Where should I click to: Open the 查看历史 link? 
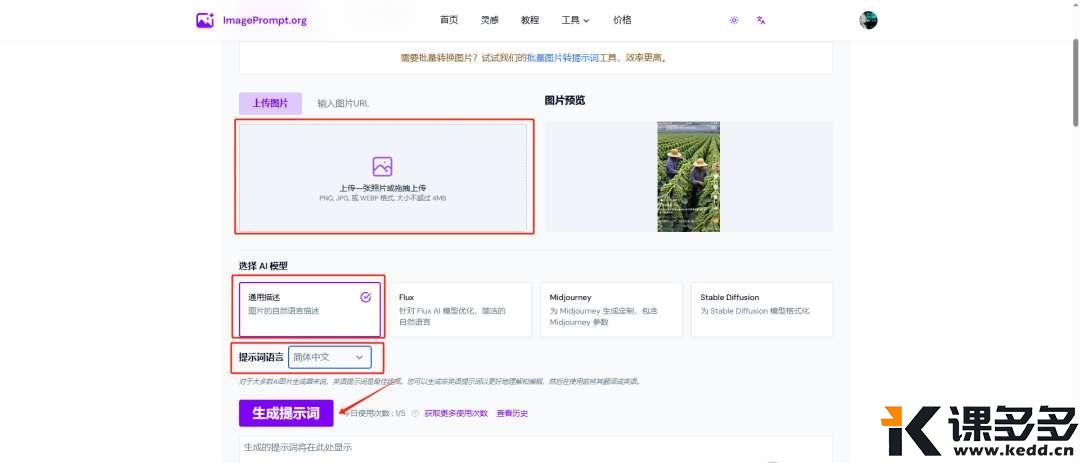coord(512,413)
